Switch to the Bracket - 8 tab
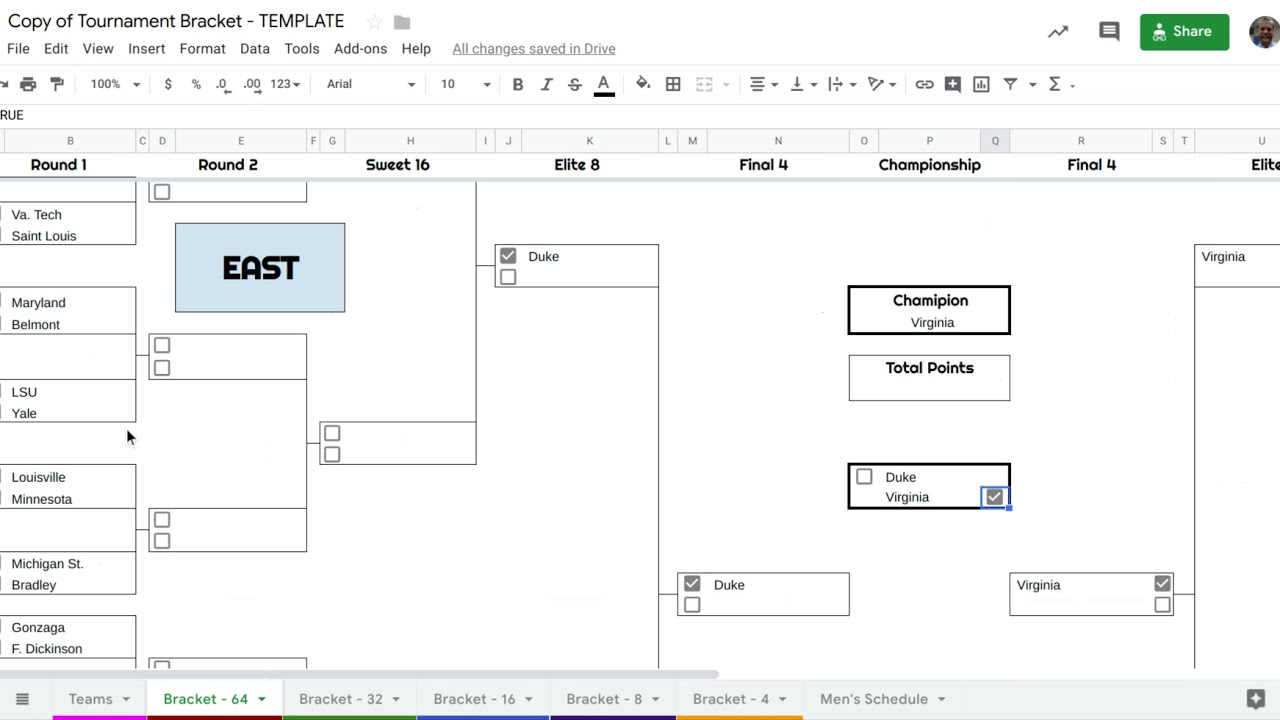 pyautogui.click(x=604, y=699)
